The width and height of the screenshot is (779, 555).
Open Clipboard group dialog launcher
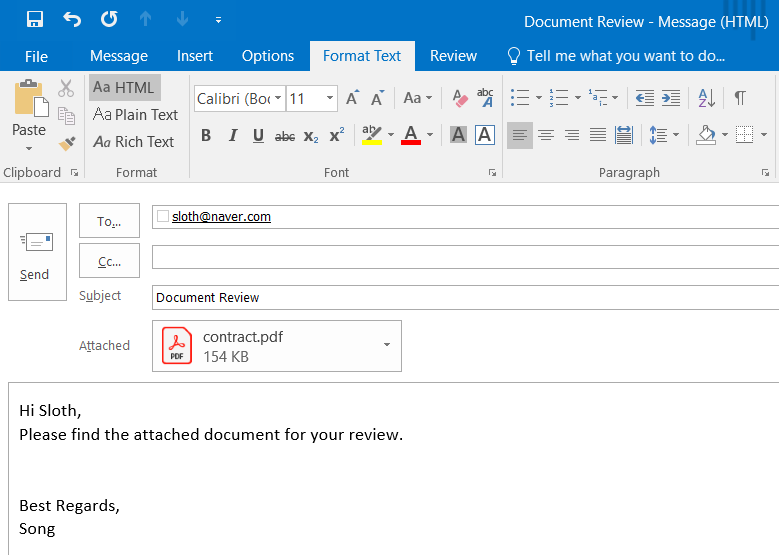(75, 172)
